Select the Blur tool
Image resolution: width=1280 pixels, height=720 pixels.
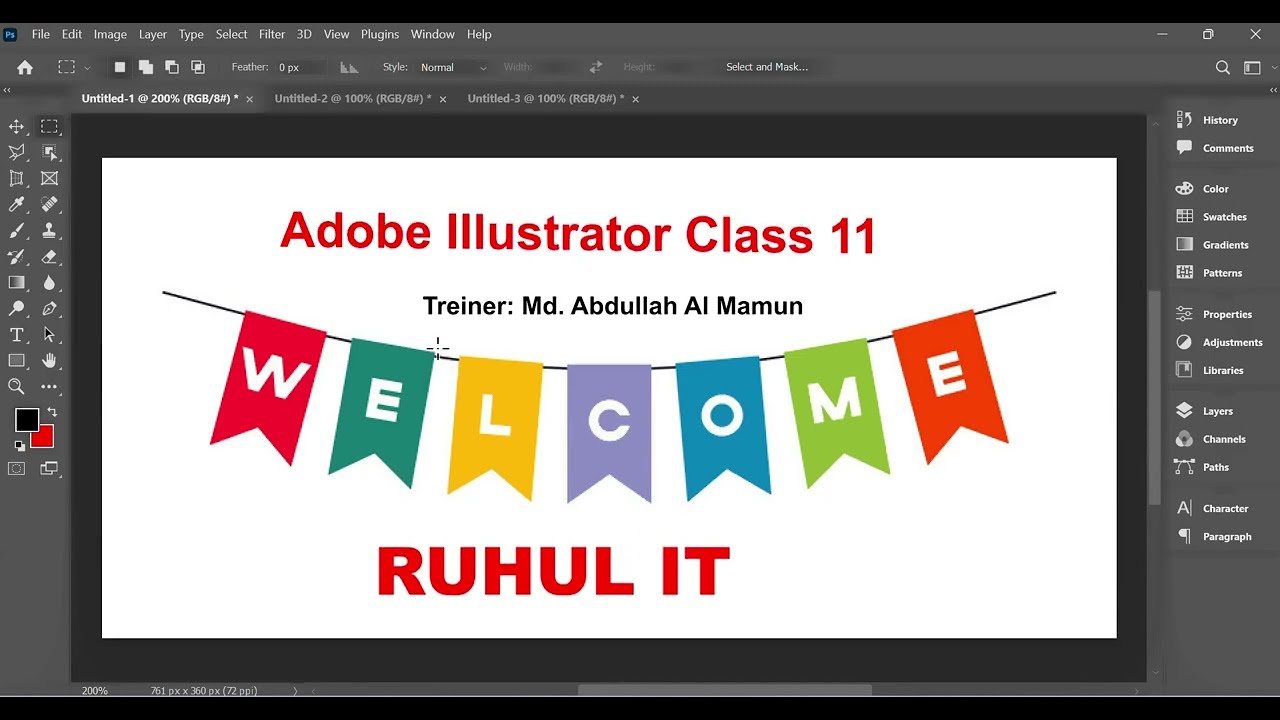[x=49, y=283]
